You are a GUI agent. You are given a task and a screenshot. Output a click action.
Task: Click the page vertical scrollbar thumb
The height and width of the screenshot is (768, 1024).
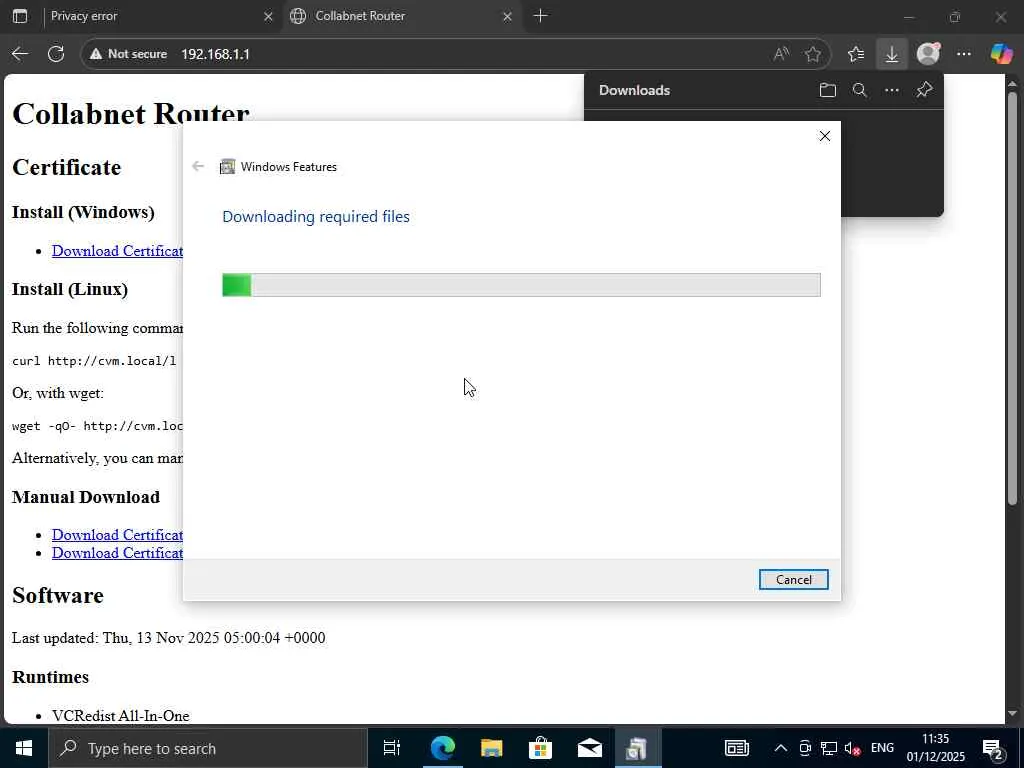[1012, 298]
